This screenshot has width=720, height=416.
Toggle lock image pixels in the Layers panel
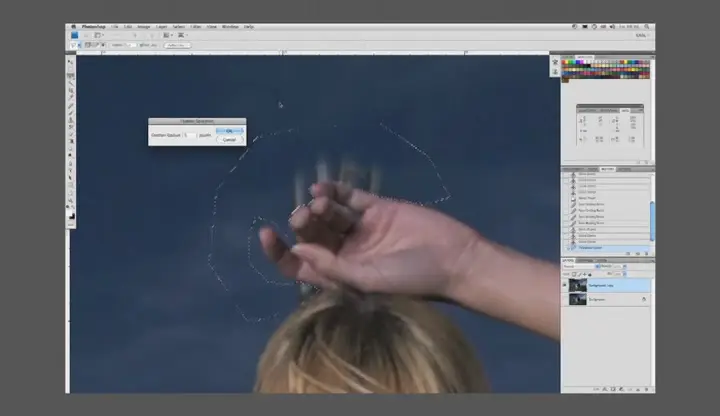pyautogui.click(x=579, y=274)
